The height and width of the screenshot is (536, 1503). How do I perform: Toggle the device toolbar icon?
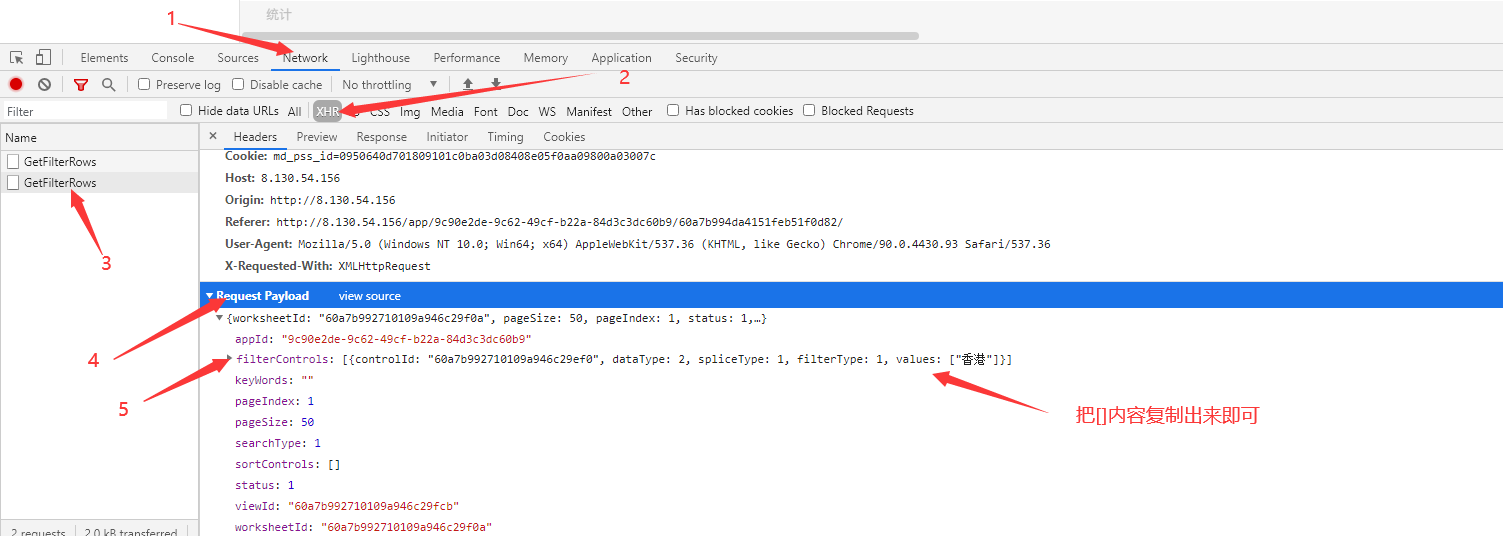point(43,57)
